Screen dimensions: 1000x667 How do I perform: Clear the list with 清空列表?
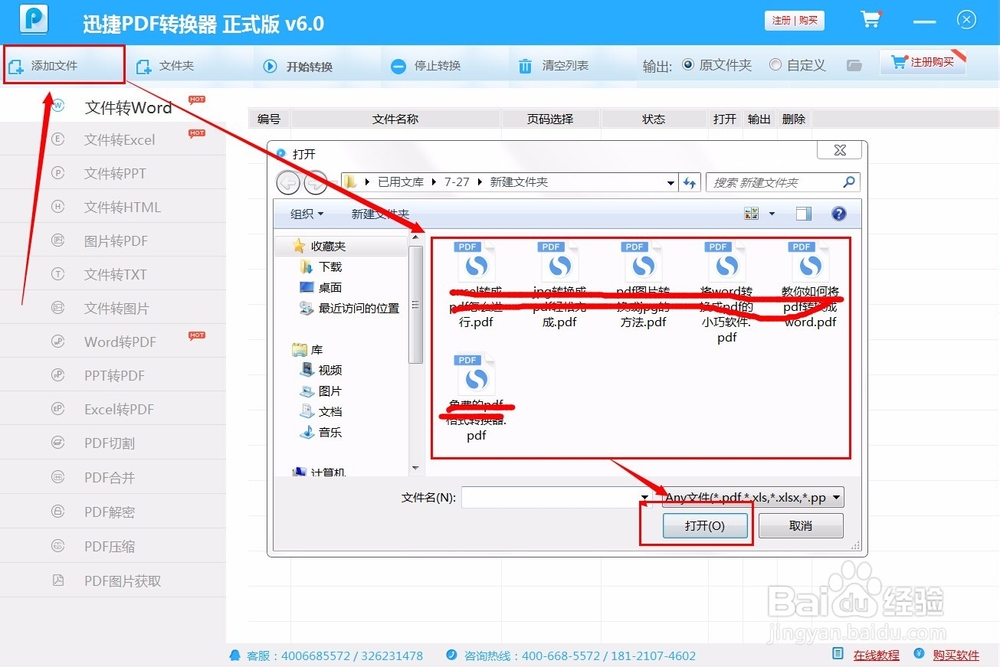click(553, 66)
